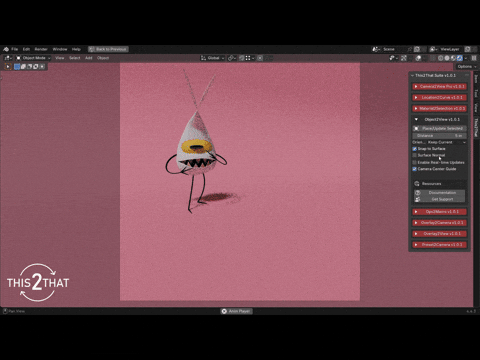This screenshot has height=360, width=480.
Task: Expand the Camera2View Pro panel
Action: 439,87
